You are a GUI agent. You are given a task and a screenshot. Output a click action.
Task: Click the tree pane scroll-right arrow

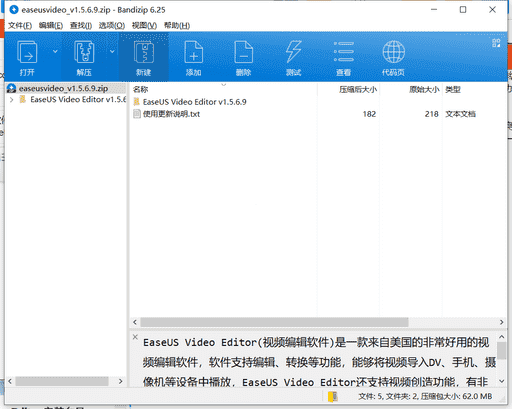121,381
